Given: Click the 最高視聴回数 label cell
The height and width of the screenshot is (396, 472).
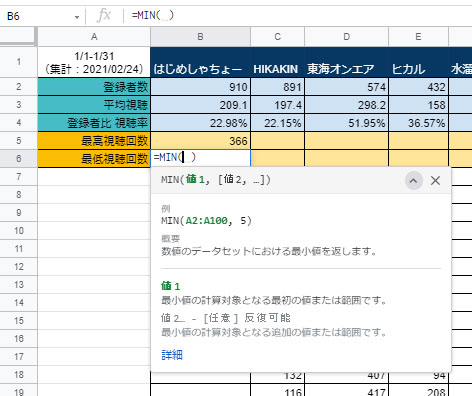Looking at the screenshot, I should click(x=94, y=141).
